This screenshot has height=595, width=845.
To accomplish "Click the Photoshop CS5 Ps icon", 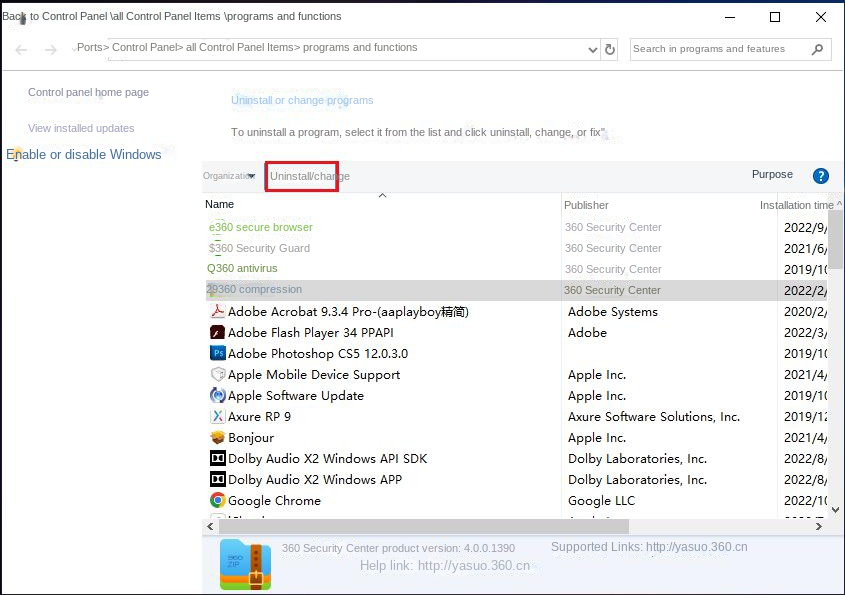I will tap(218, 353).
